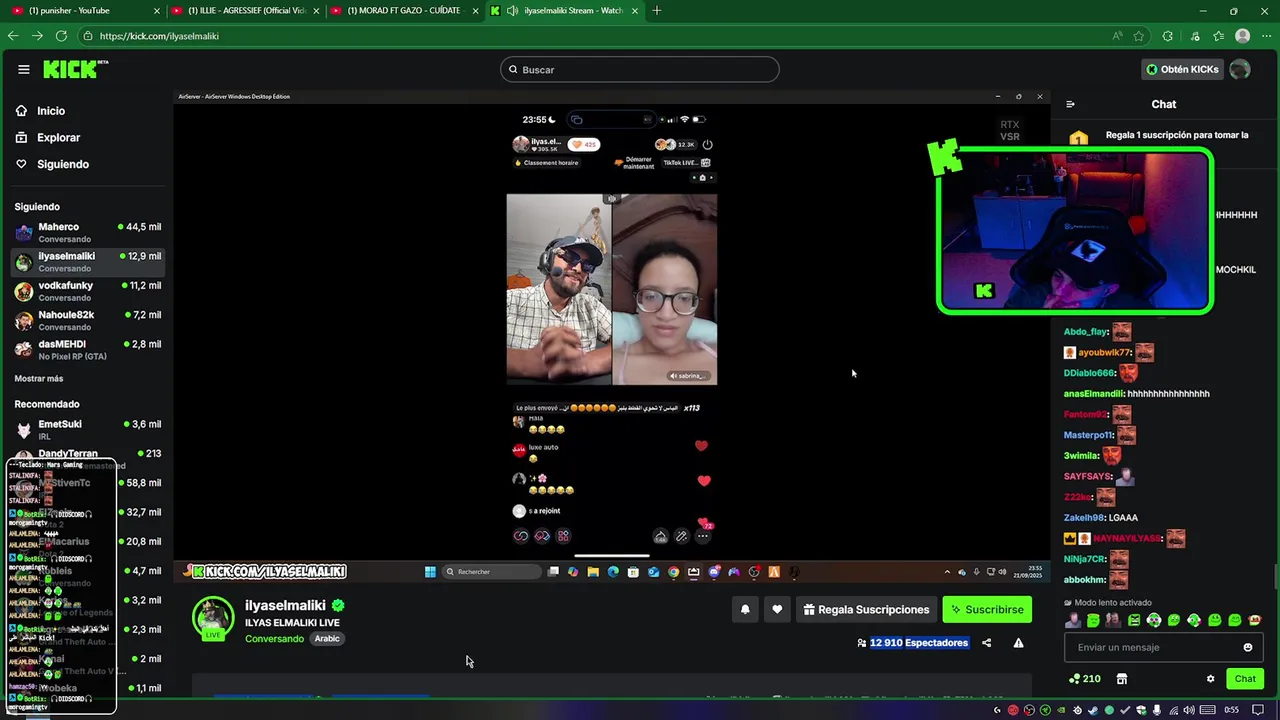Open the emoji picker in the message box

coord(1247,647)
